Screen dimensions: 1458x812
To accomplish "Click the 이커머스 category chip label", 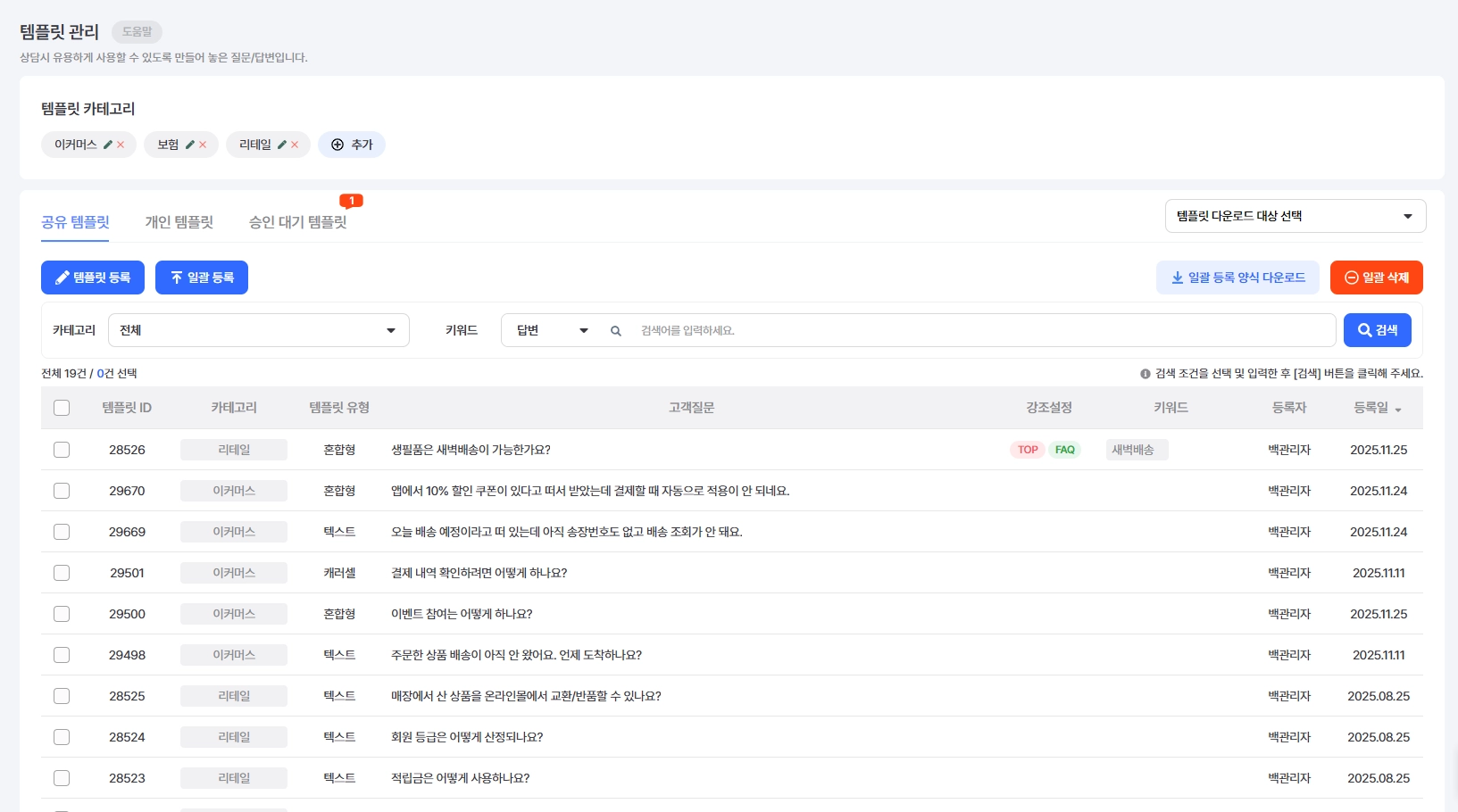I will click(75, 145).
